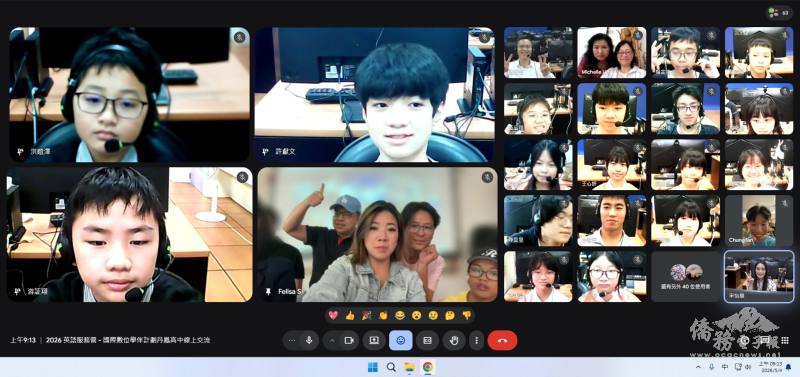800x377 pixels.
Task: Send the laughing face reaction
Action: tap(400, 315)
